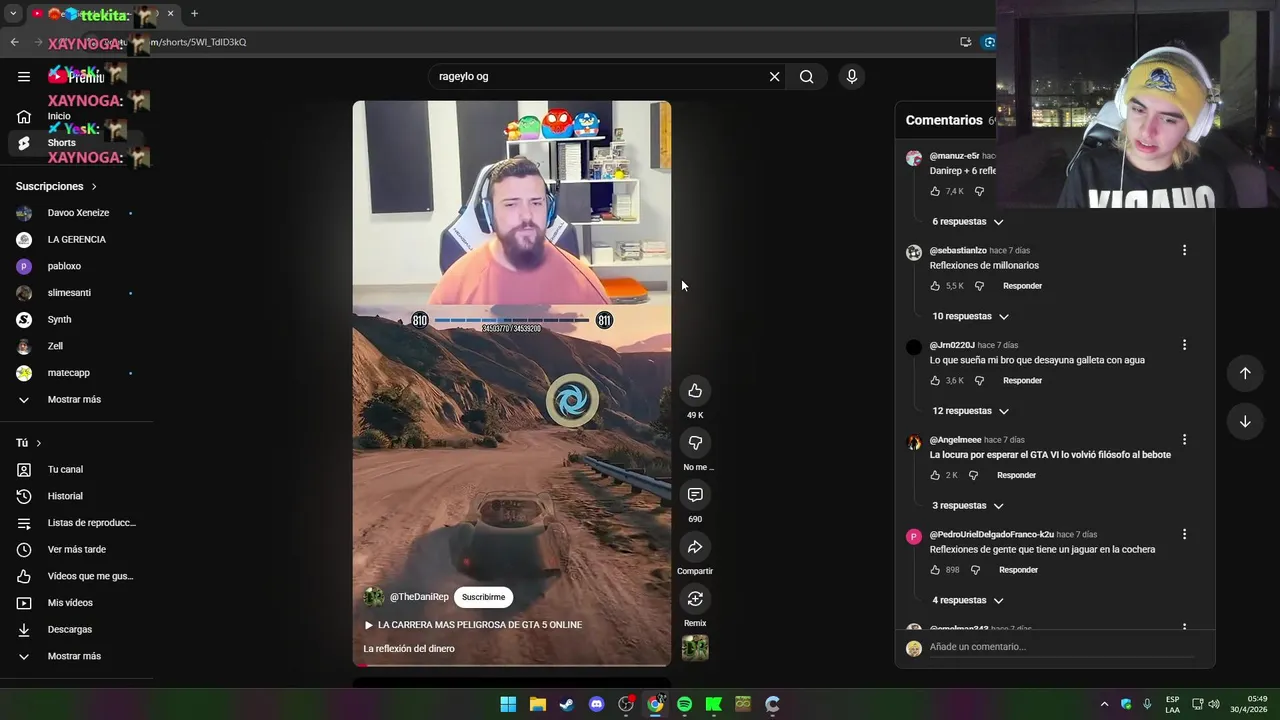
Task: Open Steam from the taskbar
Action: [x=567, y=704]
